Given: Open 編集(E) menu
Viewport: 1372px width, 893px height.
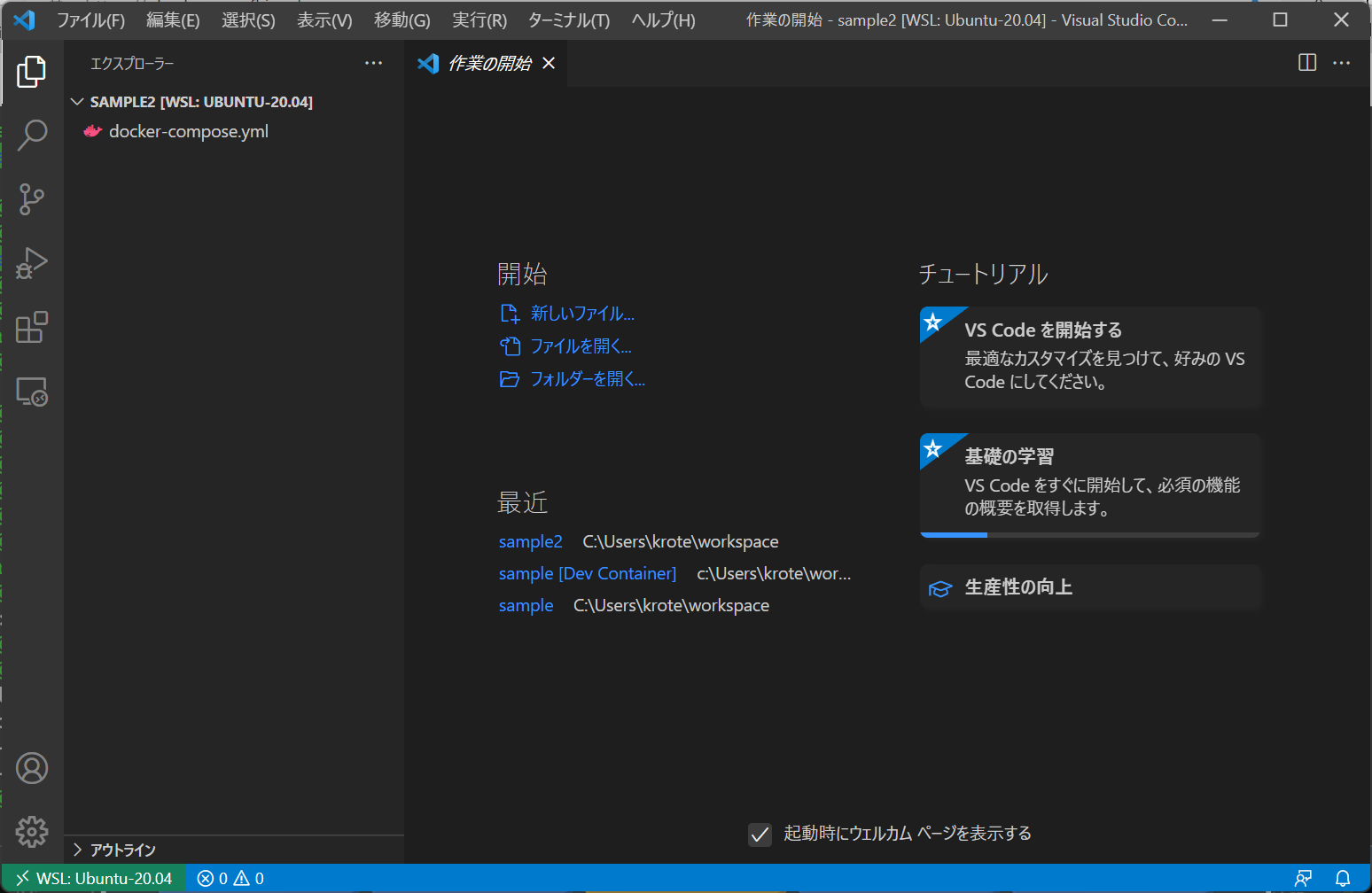Looking at the screenshot, I should tap(173, 19).
